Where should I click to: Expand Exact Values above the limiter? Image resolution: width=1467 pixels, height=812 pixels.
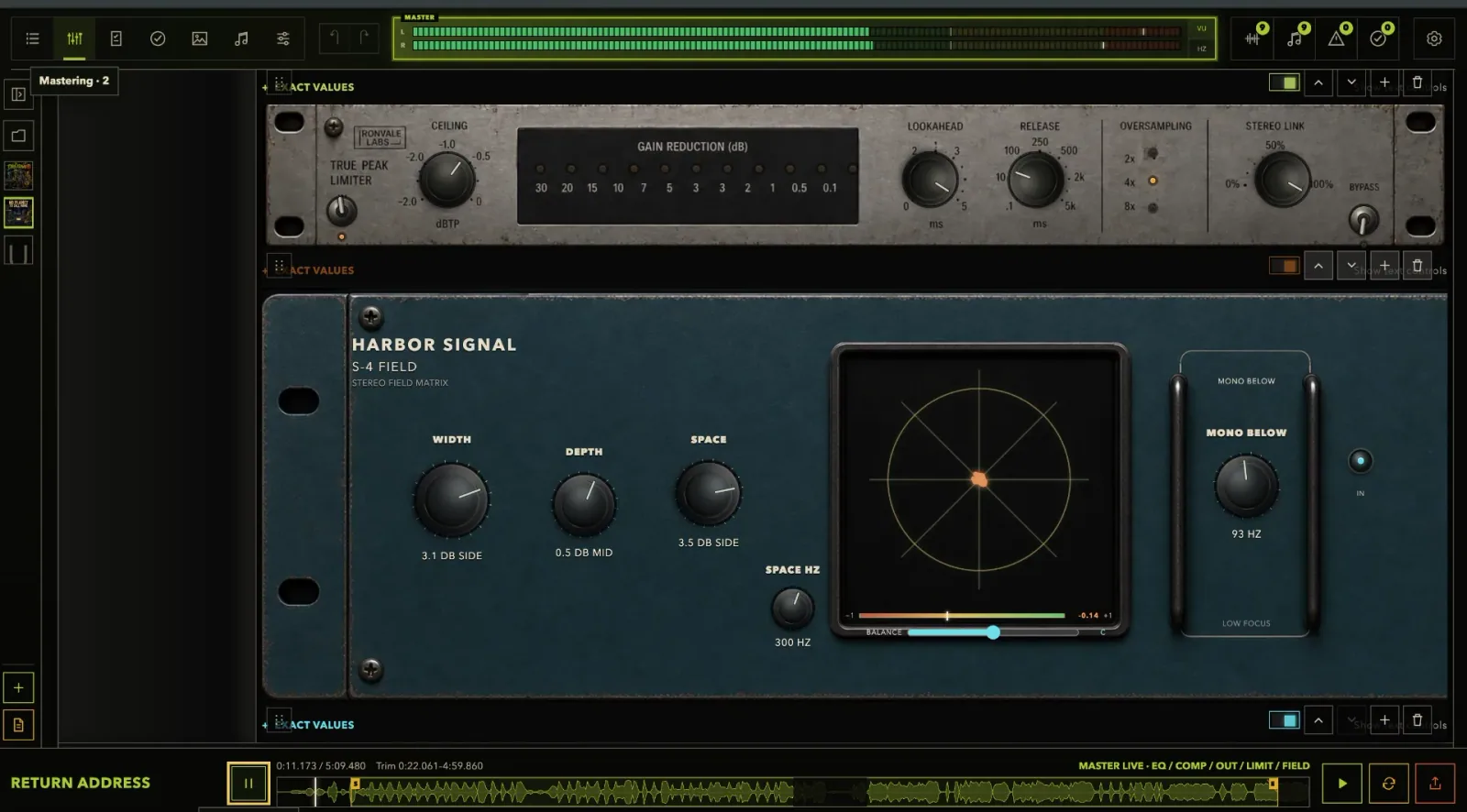pos(309,87)
